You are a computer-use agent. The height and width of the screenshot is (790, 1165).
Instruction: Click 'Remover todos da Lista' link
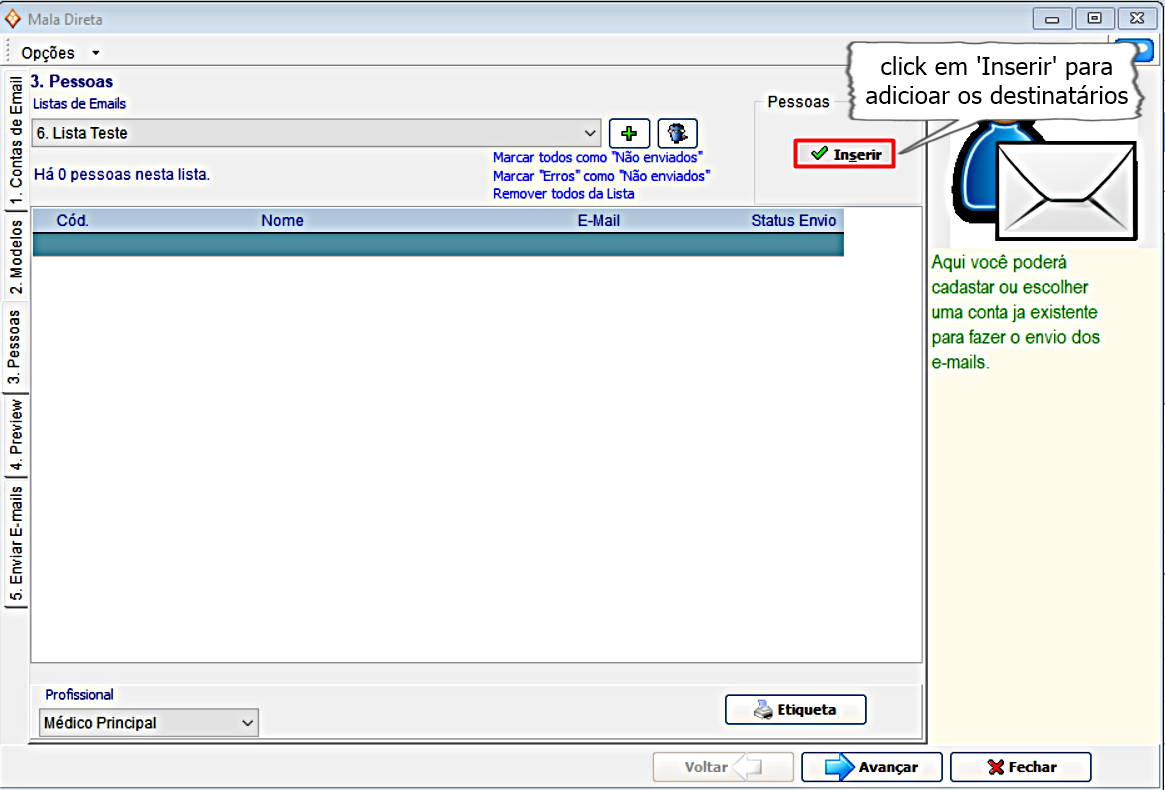563,194
